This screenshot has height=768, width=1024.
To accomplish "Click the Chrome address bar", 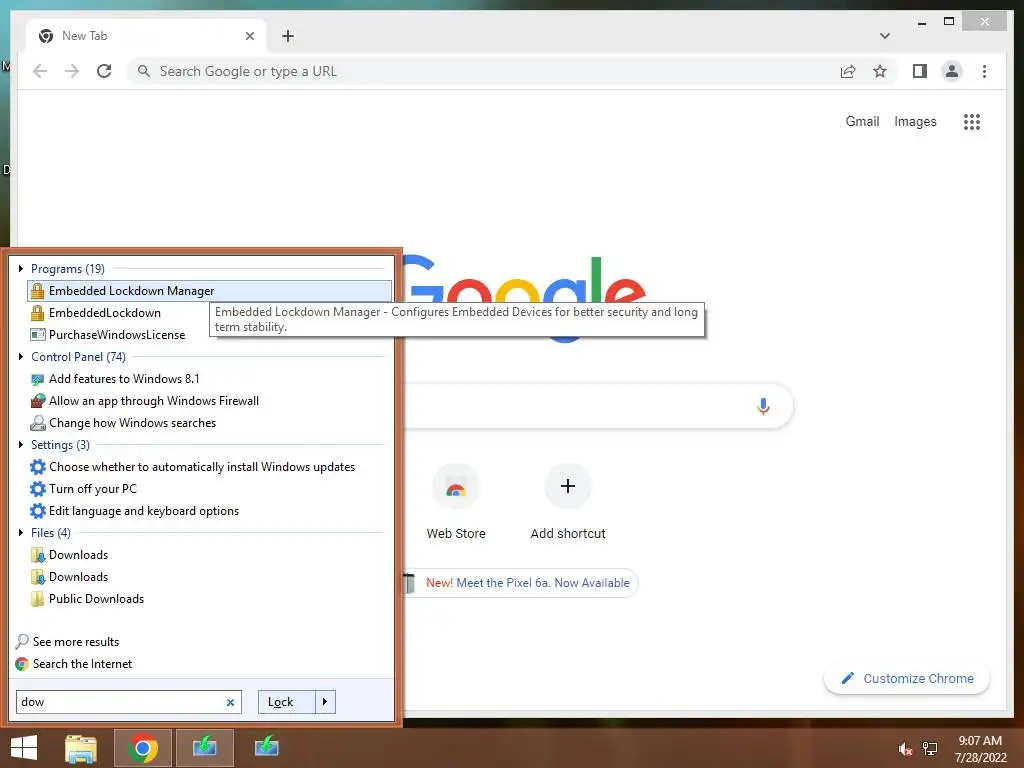I will coord(483,71).
